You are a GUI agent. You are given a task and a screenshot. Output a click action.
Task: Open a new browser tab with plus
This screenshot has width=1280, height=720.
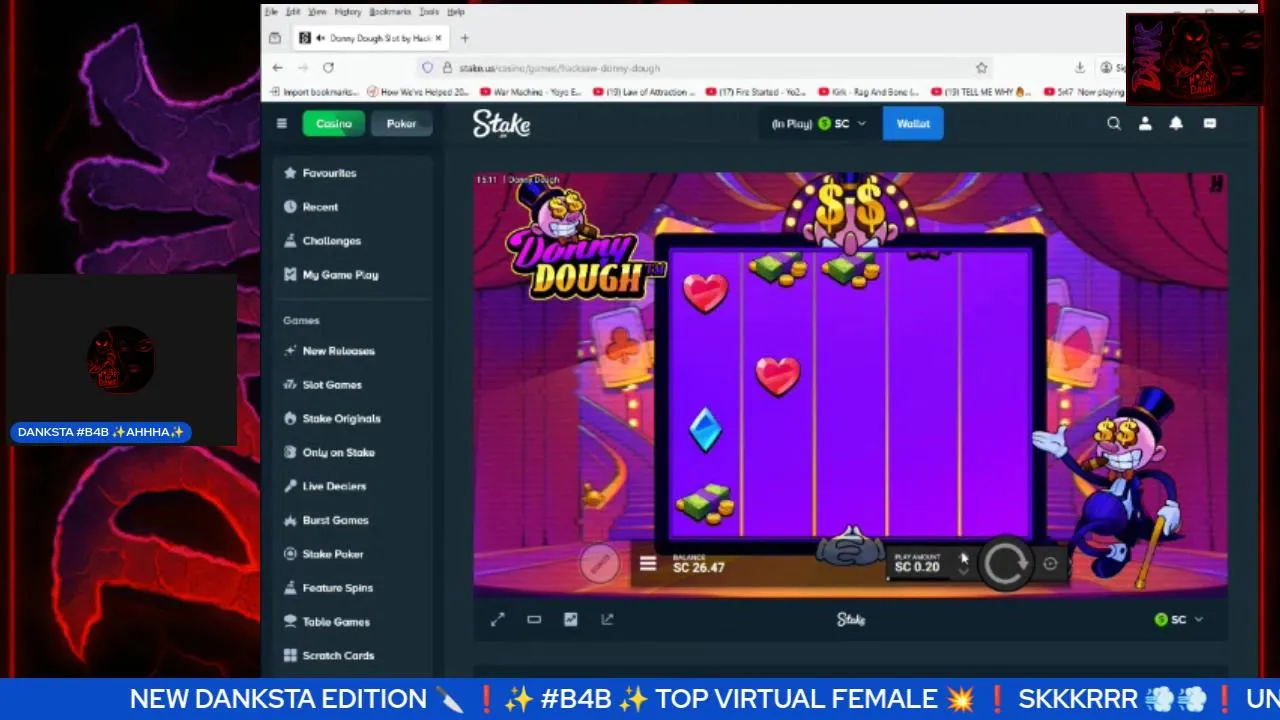click(x=464, y=38)
